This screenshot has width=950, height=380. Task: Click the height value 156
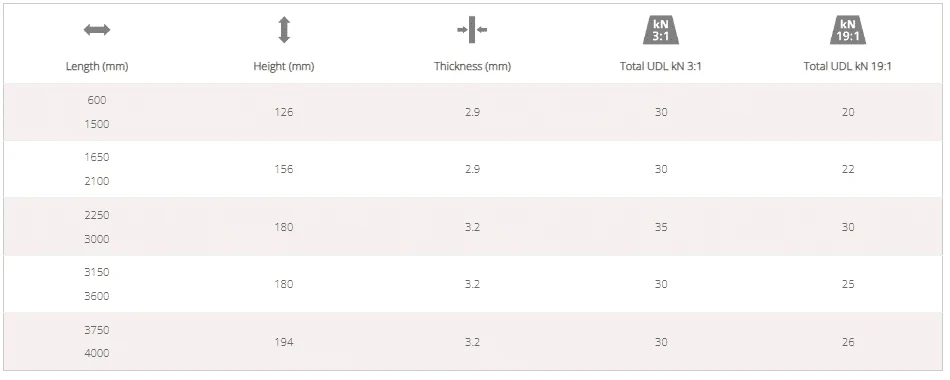284,169
